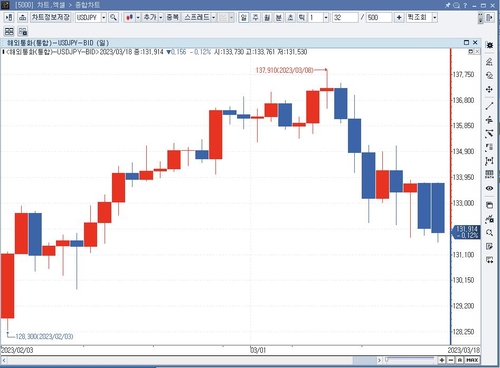Image resolution: width=500 pixels, height=368 pixels.
Task: Click the multi-chart grid layout icon
Action: 9,32
